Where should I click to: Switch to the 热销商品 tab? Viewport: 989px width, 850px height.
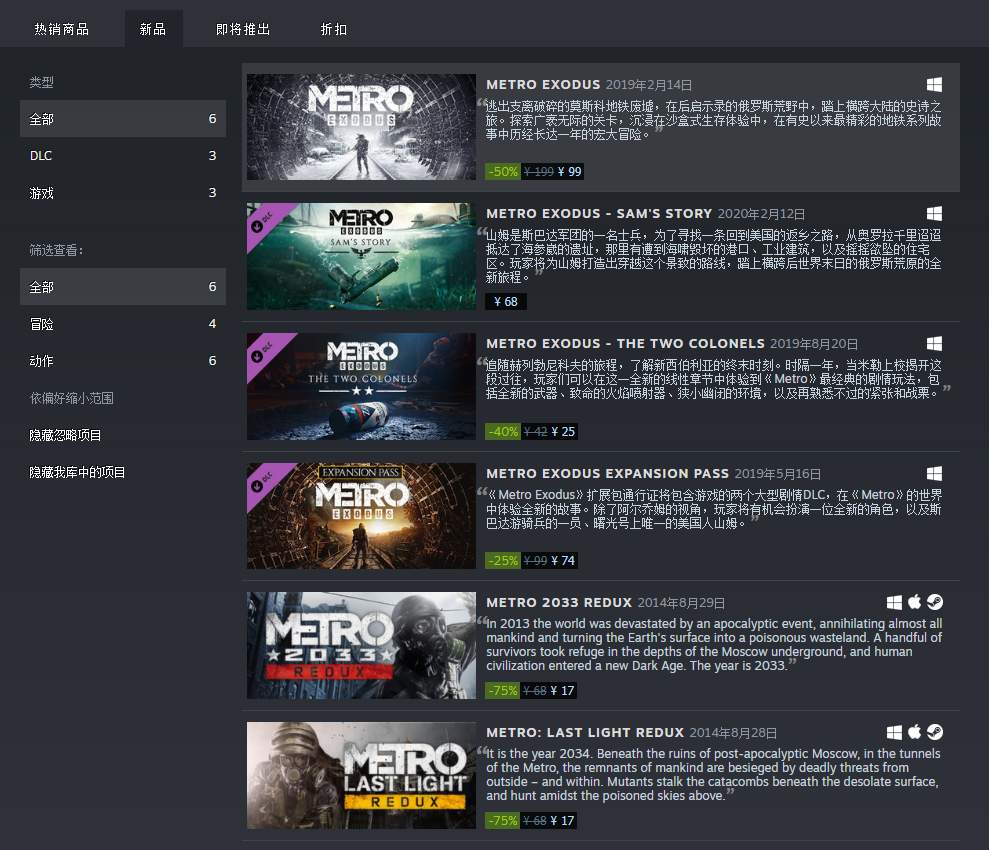[62, 29]
